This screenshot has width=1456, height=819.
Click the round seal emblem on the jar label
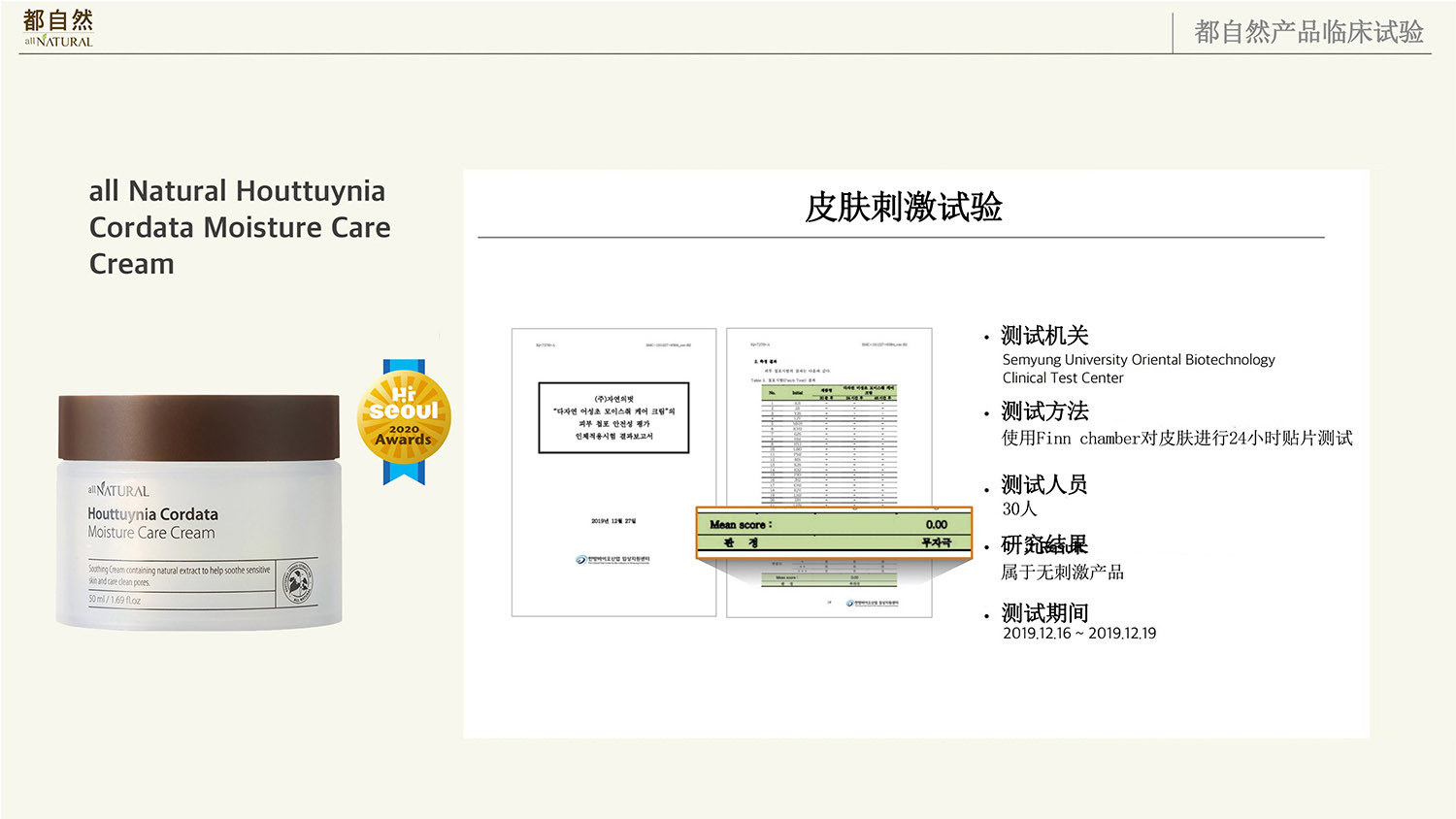pos(297,582)
